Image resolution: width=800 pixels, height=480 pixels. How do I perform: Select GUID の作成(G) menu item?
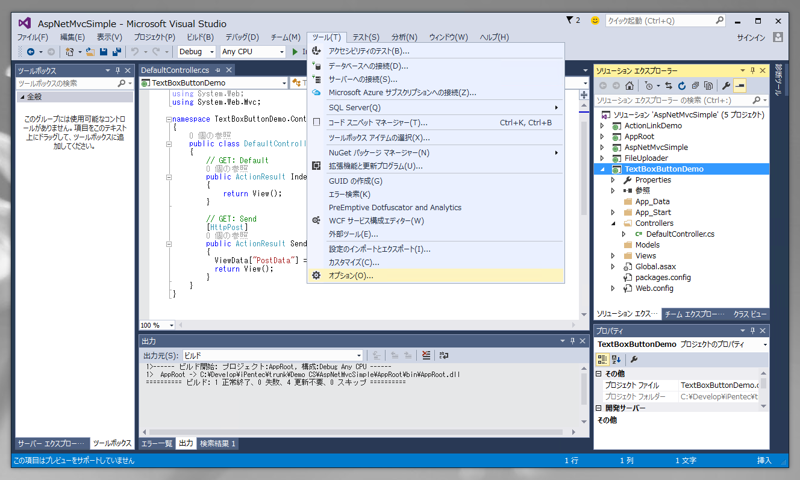click(x=436, y=181)
